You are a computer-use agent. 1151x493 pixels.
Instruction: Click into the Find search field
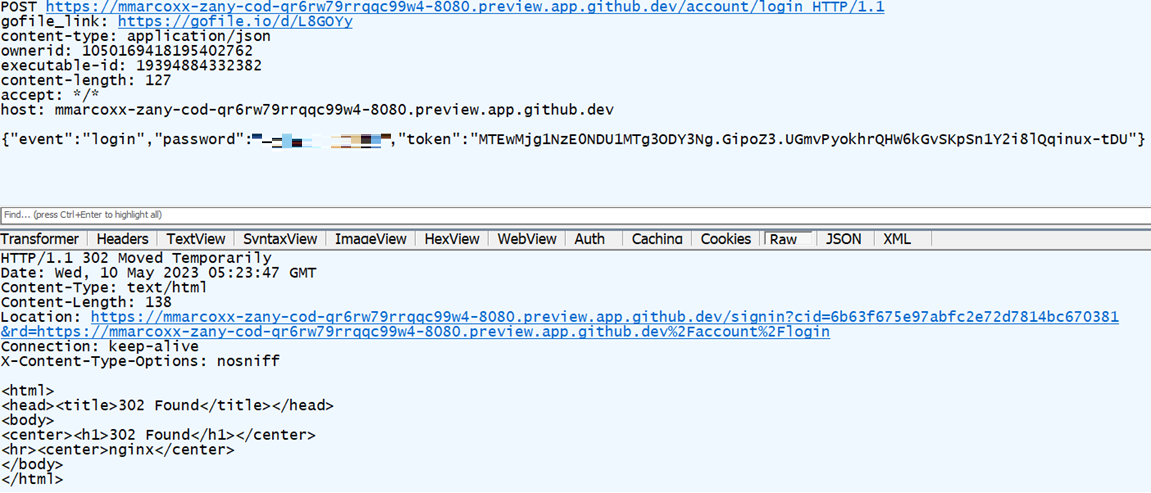[500, 215]
